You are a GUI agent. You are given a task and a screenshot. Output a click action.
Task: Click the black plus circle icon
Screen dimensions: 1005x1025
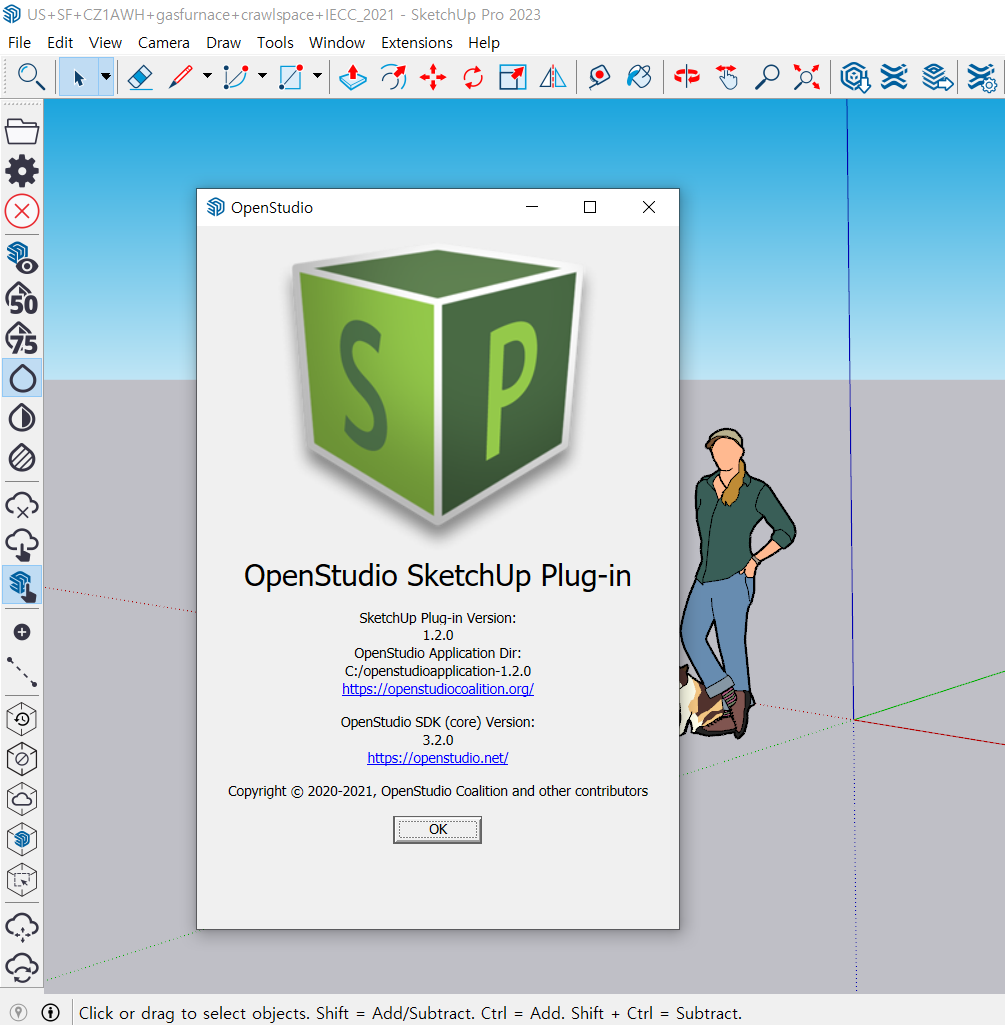pos(22,632)
